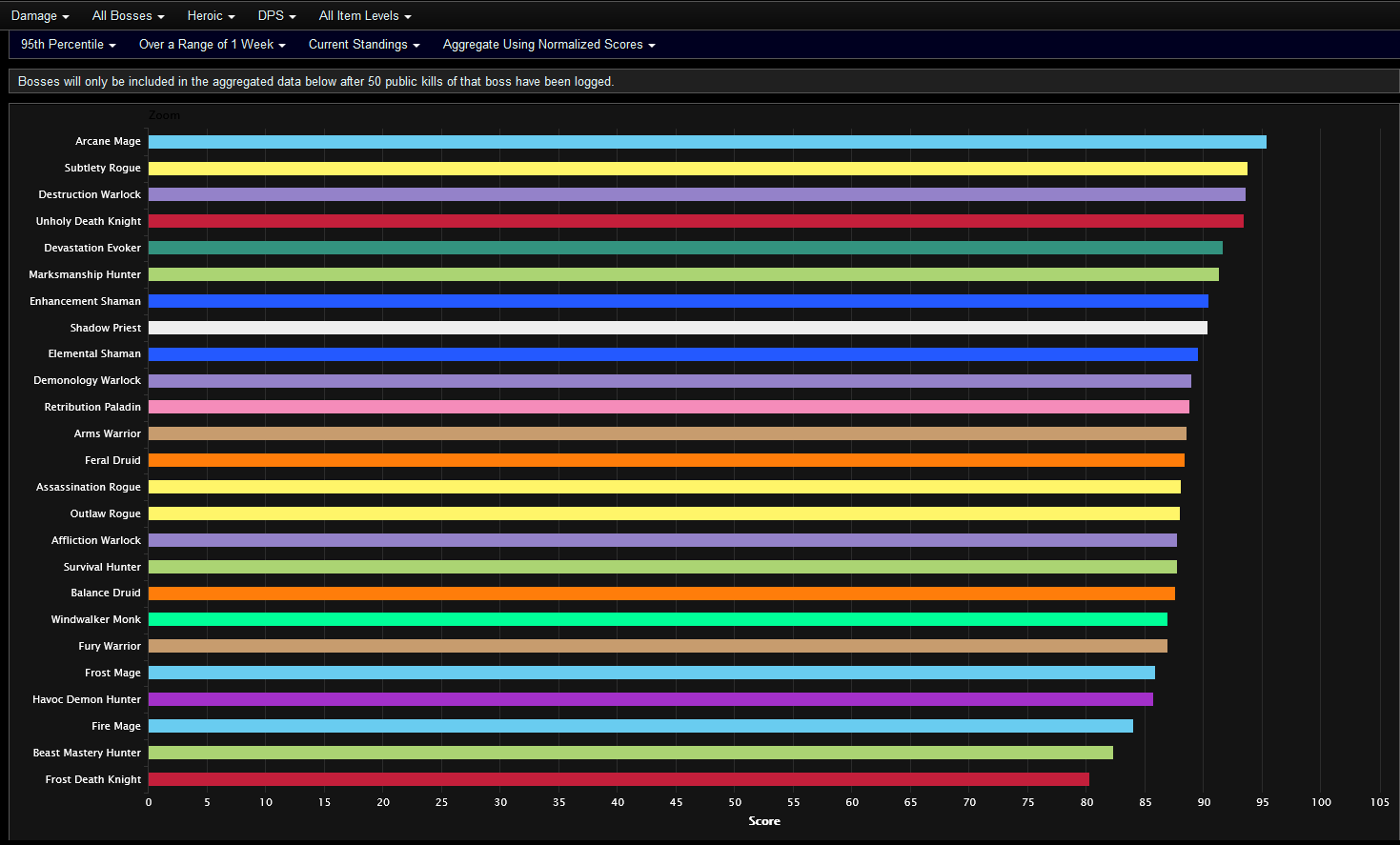
Task: Expand Over a Range of 1 Week
Action: [212, 45]
